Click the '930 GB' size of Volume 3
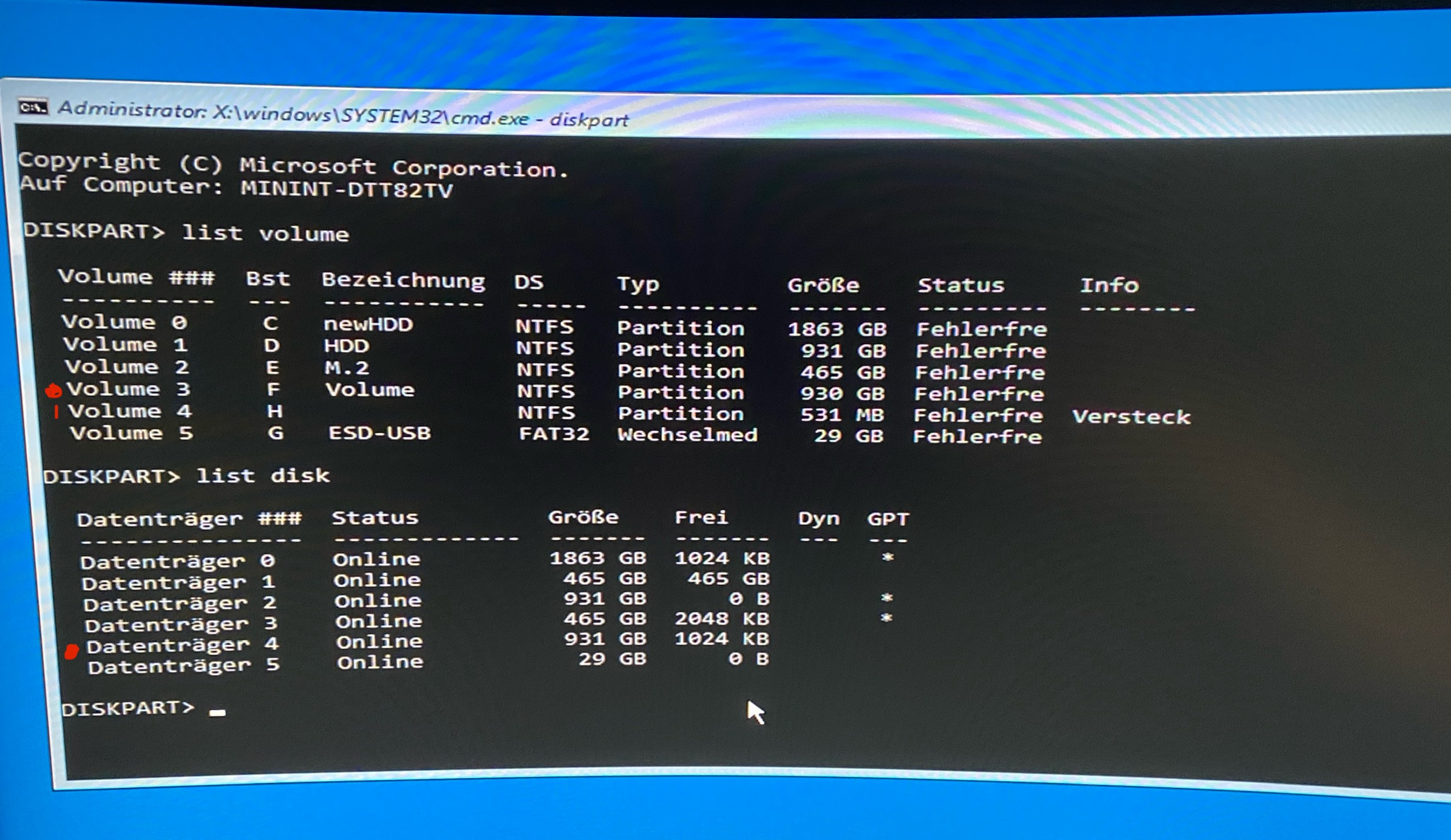The width and height of the screenshot is (1451, 840). click(842, 393)
